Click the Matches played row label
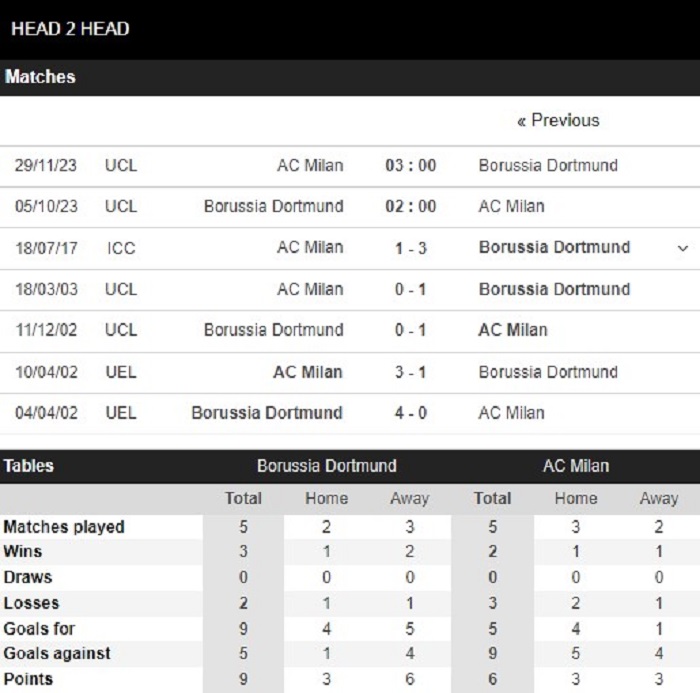700x693 pixels. 65,527
